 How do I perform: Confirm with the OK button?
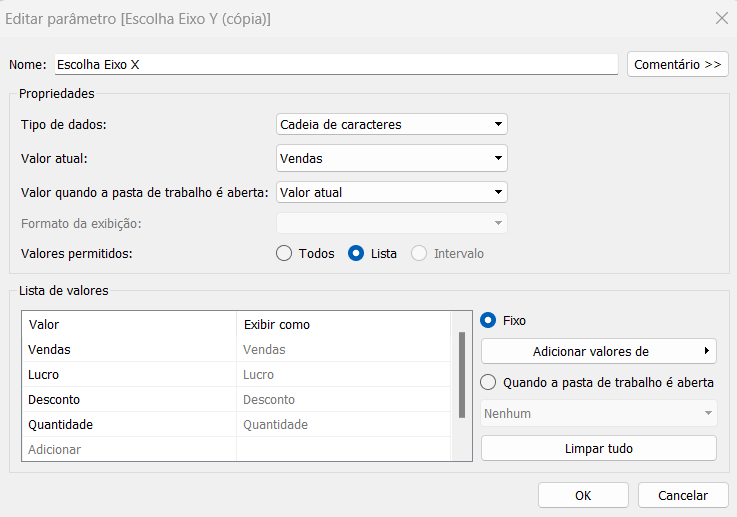(583, 495)
